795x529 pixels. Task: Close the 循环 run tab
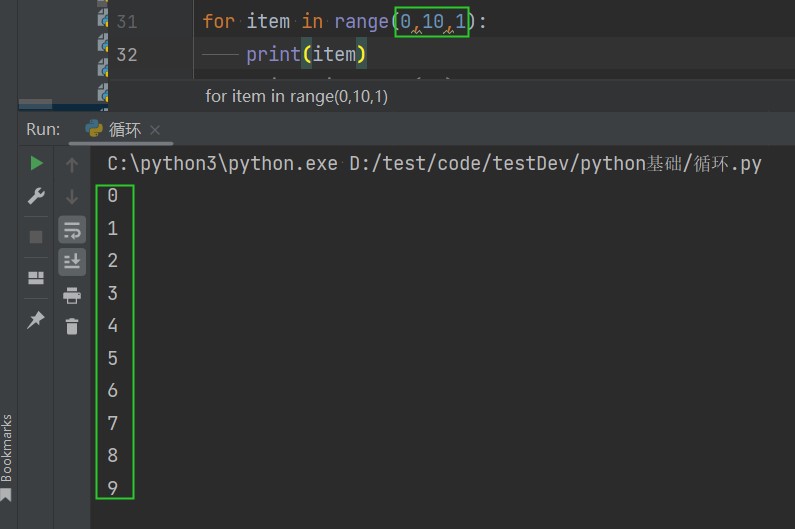tap(155, 130)
